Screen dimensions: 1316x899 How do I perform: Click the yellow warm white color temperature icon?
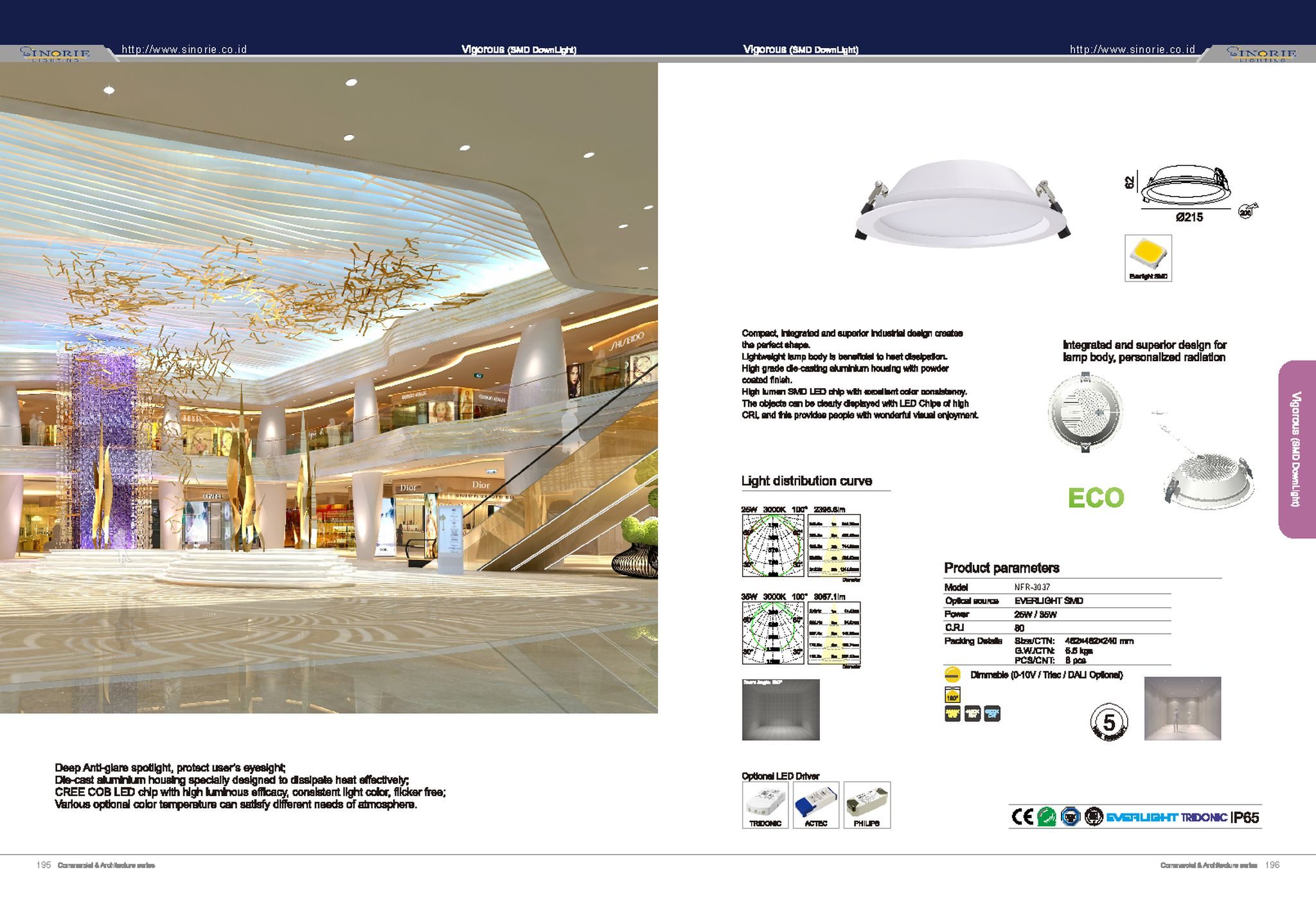click(952, 713)
